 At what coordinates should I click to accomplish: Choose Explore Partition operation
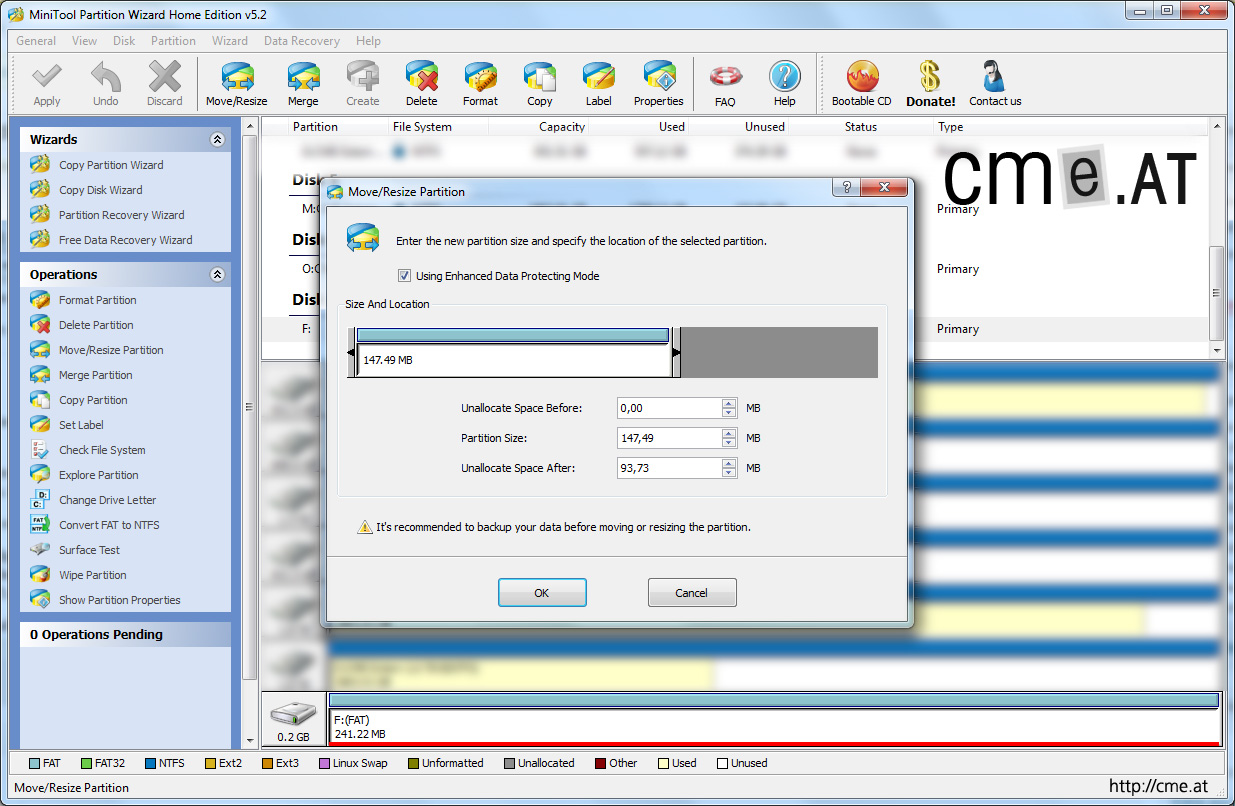[98, 475]
